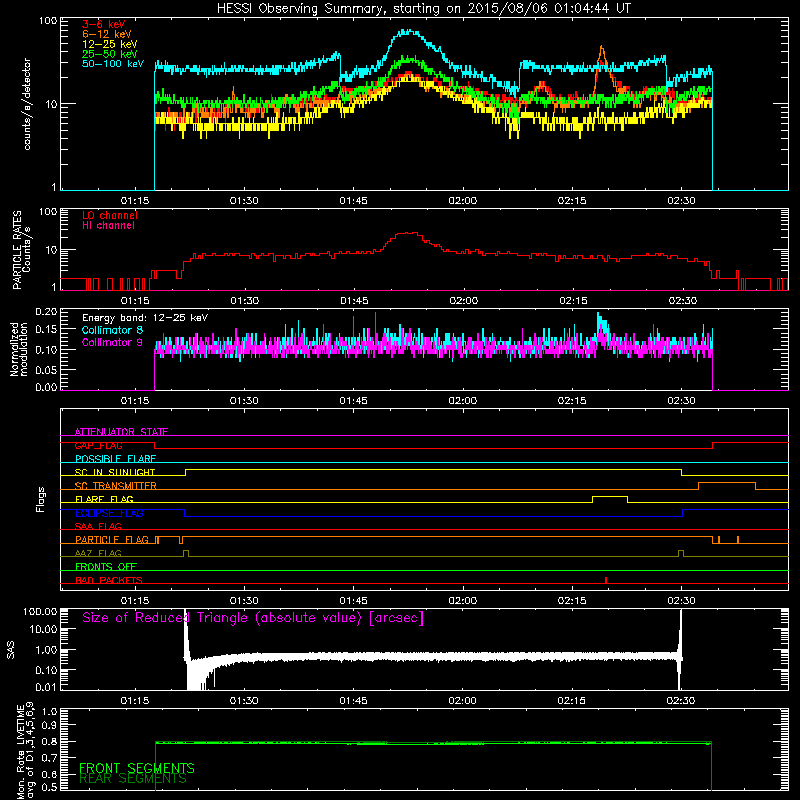Viewport: 800px width, 800px height.
Task: Click the 0.8 value on the livetime axis
Action: tap(49, 741)
